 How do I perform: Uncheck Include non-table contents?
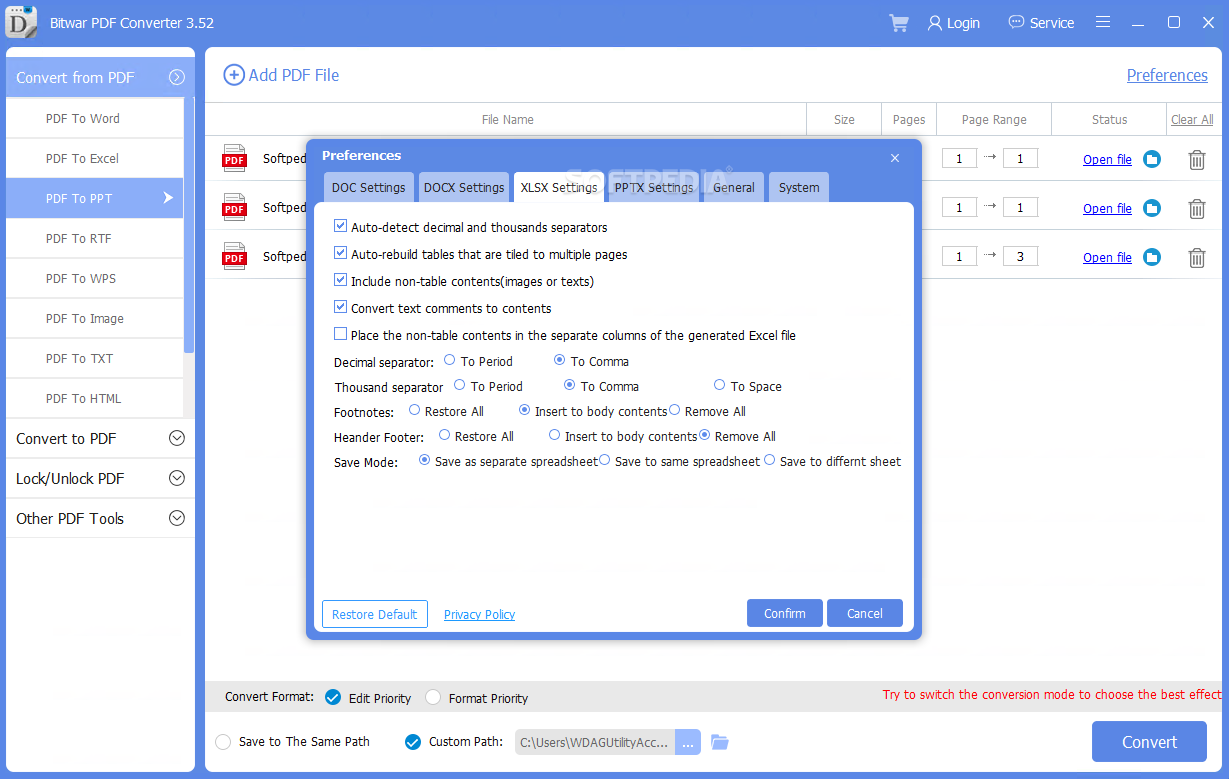click(341, 281)
